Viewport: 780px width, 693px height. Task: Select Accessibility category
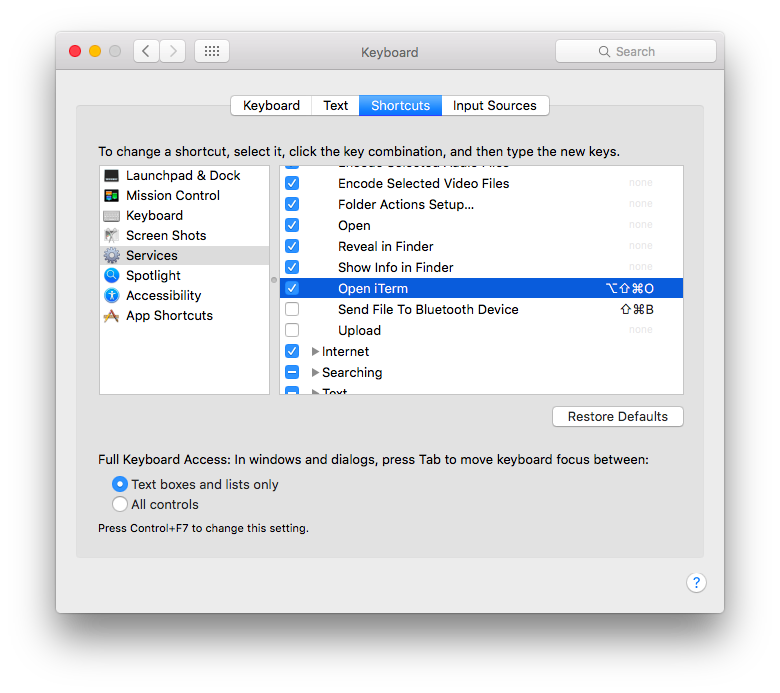pos(185,296)
